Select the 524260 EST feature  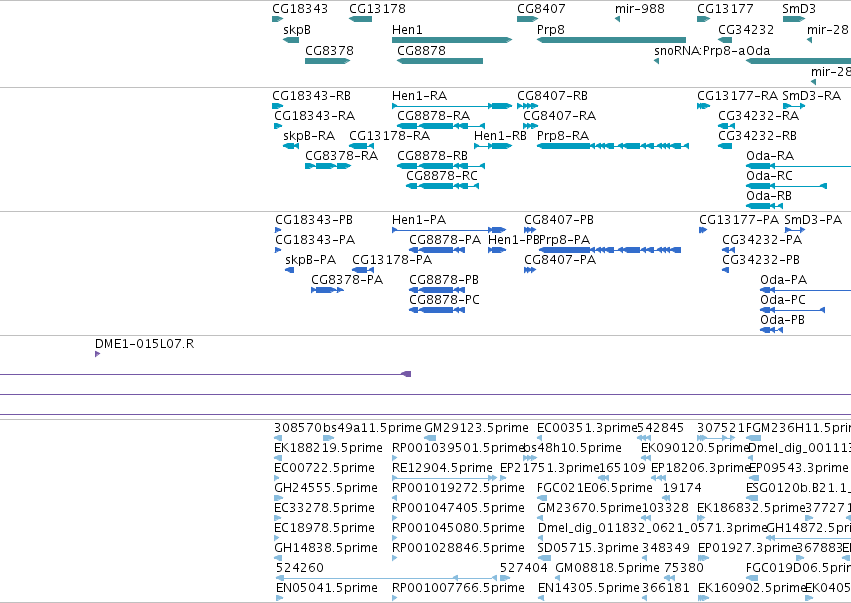point(386,578)
